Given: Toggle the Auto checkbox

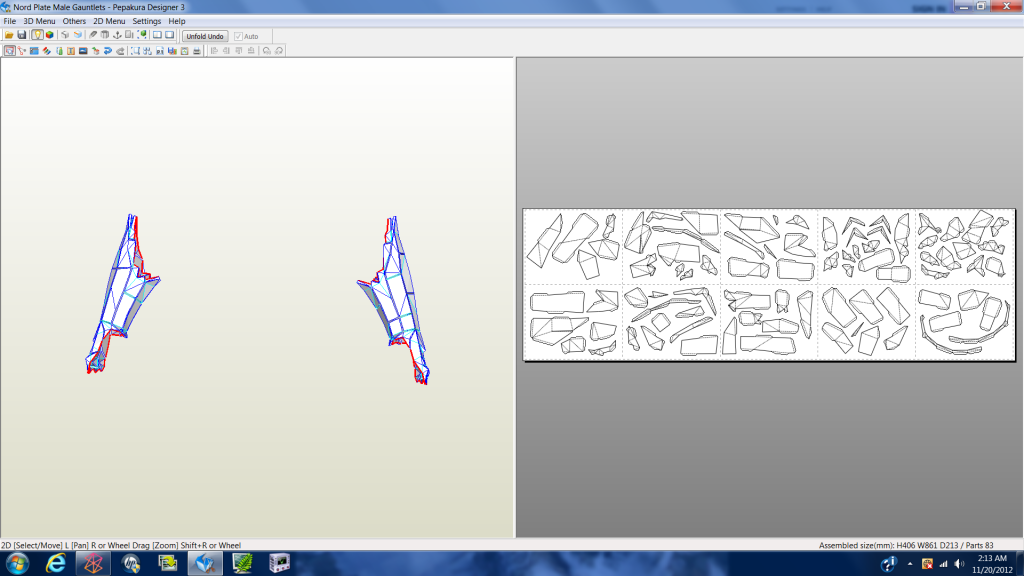Looking at the screenshot, I should 238,37.
